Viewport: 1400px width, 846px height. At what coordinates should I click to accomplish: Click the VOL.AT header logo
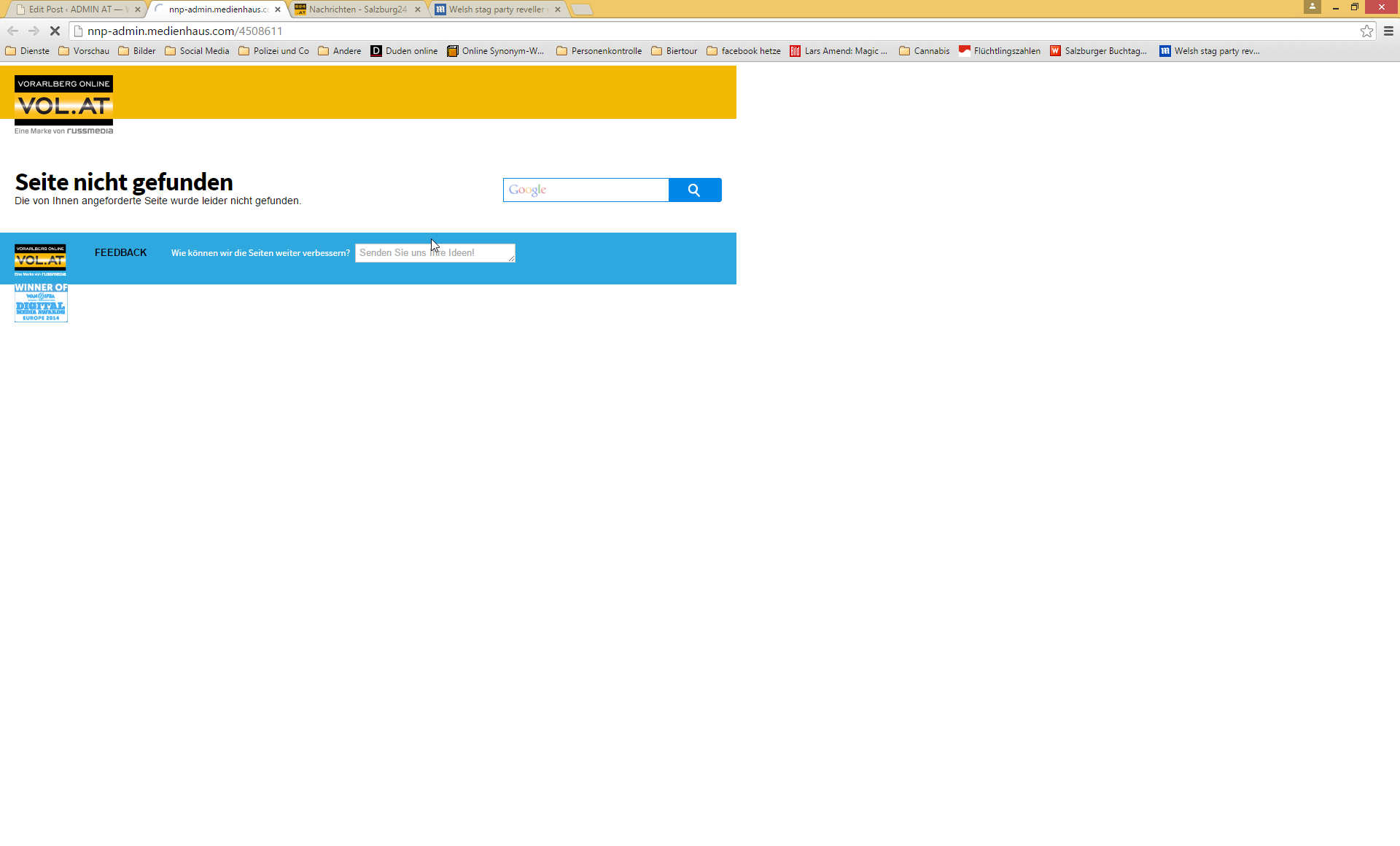pos(63,104)
